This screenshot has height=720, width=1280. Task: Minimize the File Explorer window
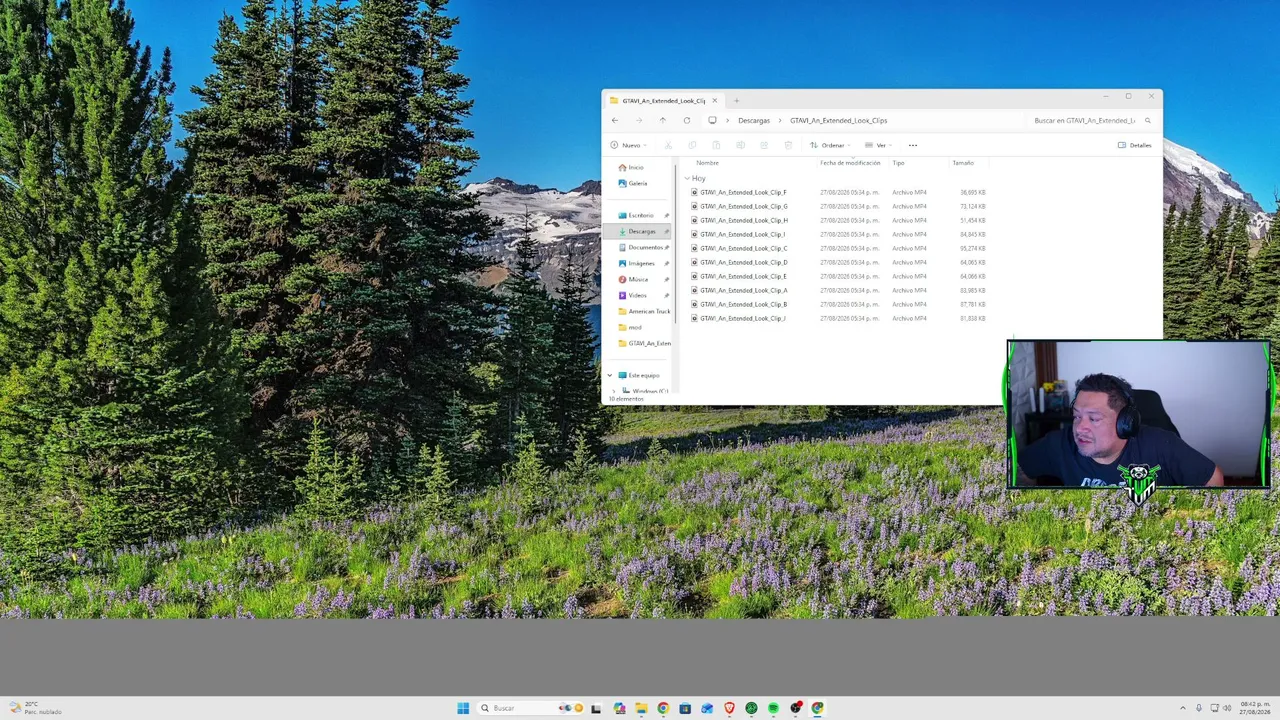click(x=1106, y=97)
